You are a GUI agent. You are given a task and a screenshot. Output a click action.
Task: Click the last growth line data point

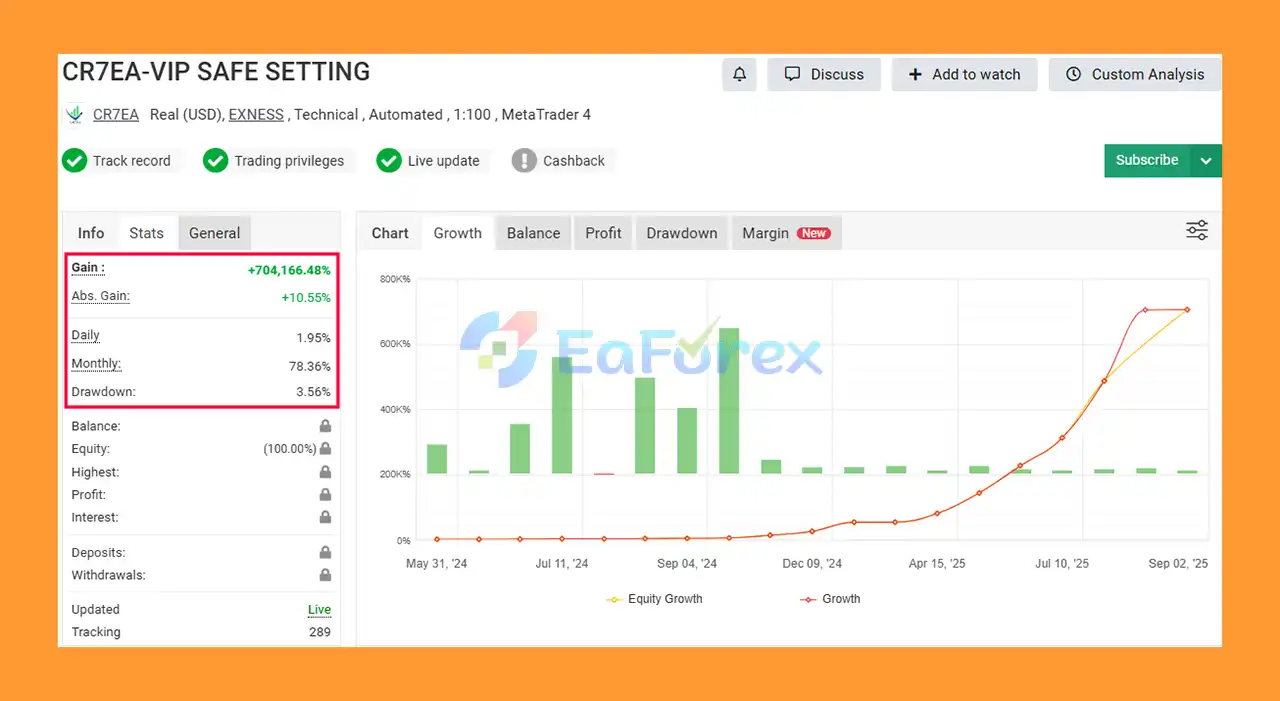(1187, 310)
